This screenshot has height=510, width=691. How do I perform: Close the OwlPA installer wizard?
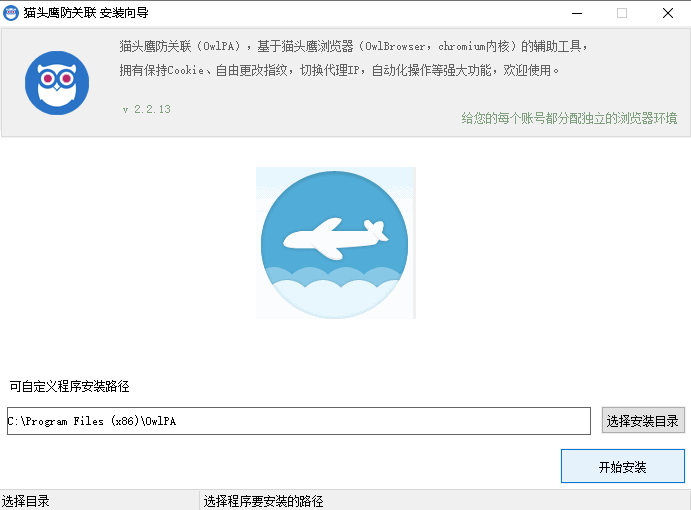pyautogui.click(x=667, y=13)
